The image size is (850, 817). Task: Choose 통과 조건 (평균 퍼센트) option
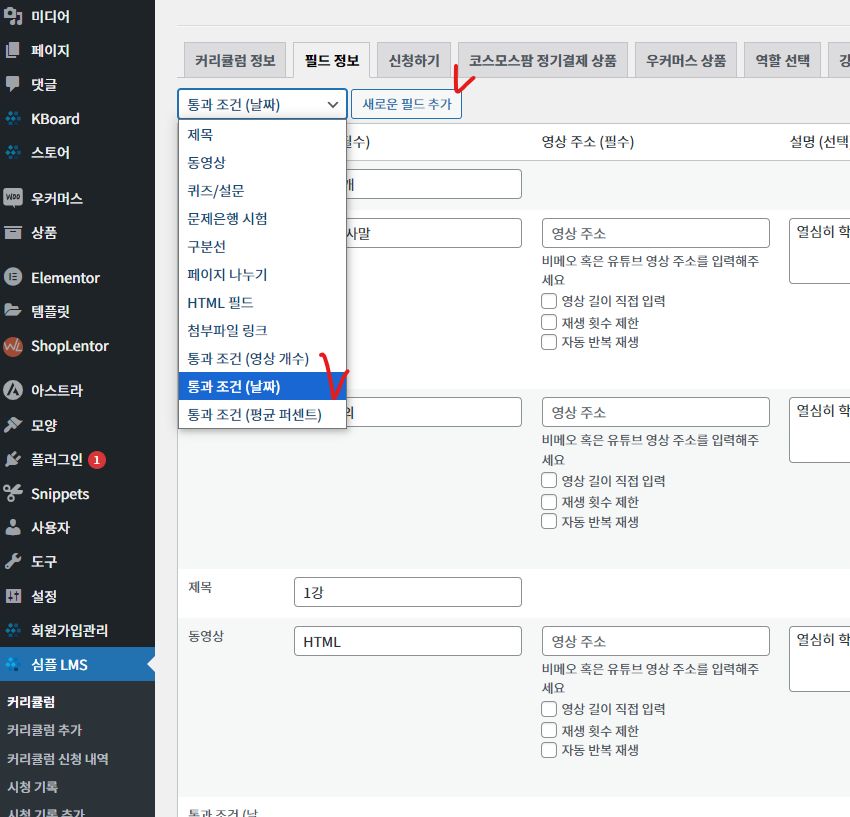(x=262, y=415)
